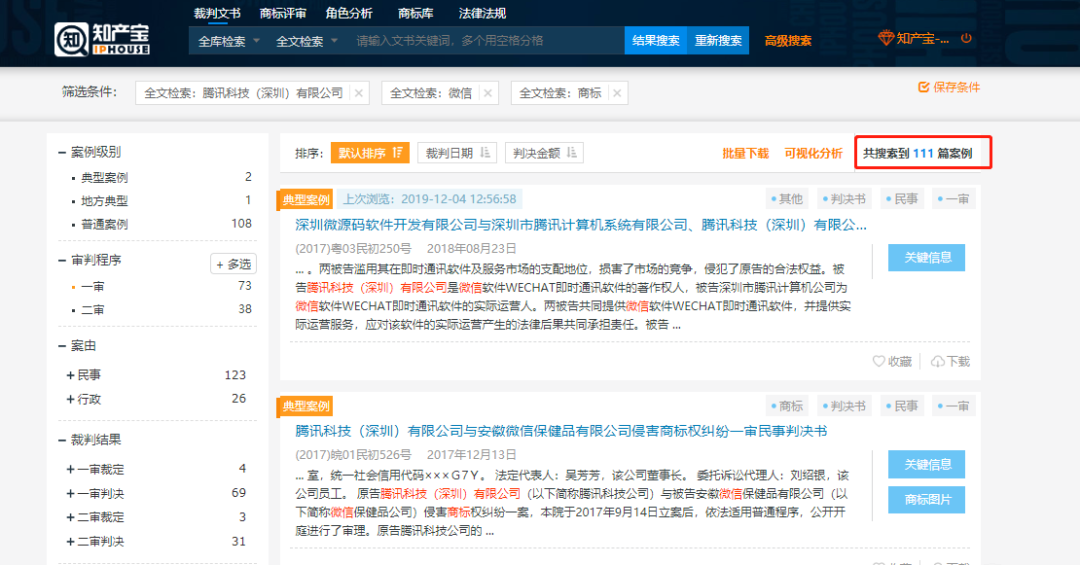
Task: Sort results by 默认排序
Action: pos(370,153)
